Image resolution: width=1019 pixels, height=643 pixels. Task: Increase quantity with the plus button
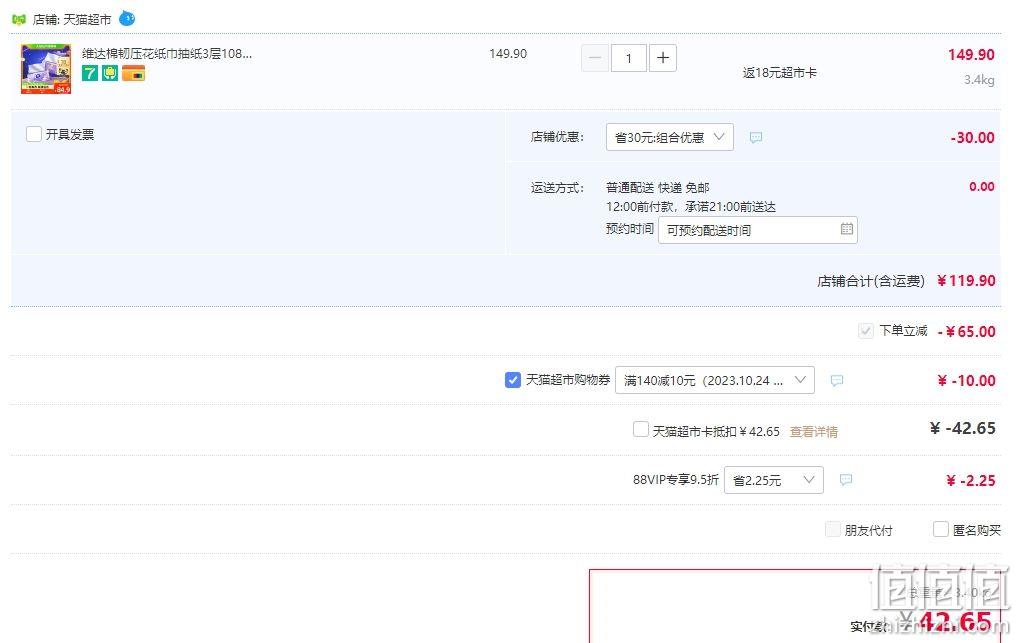click(662, 58)
